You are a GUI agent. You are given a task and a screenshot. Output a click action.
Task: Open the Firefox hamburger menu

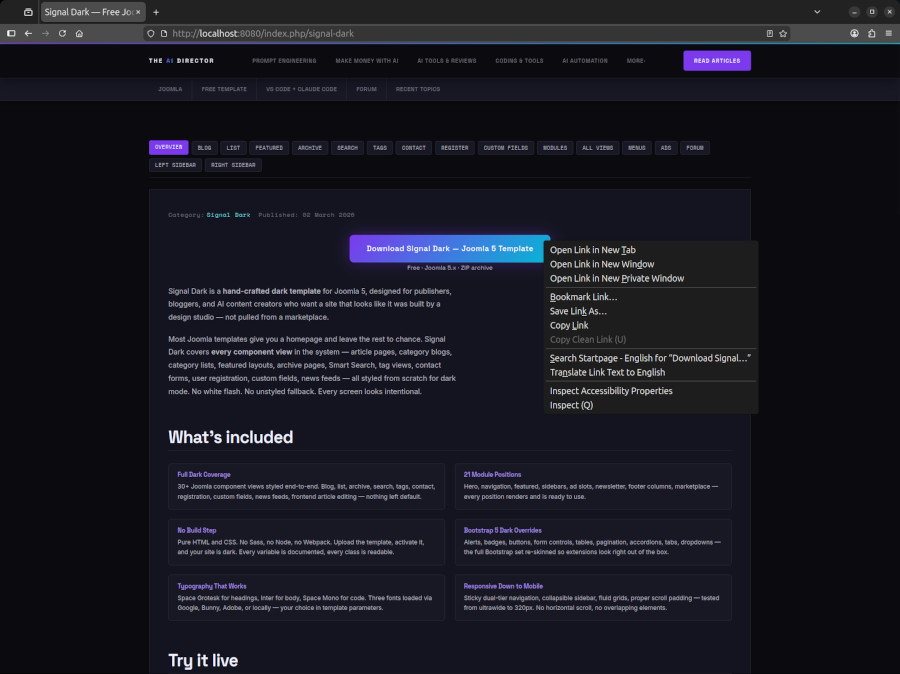tap(888, 33)
